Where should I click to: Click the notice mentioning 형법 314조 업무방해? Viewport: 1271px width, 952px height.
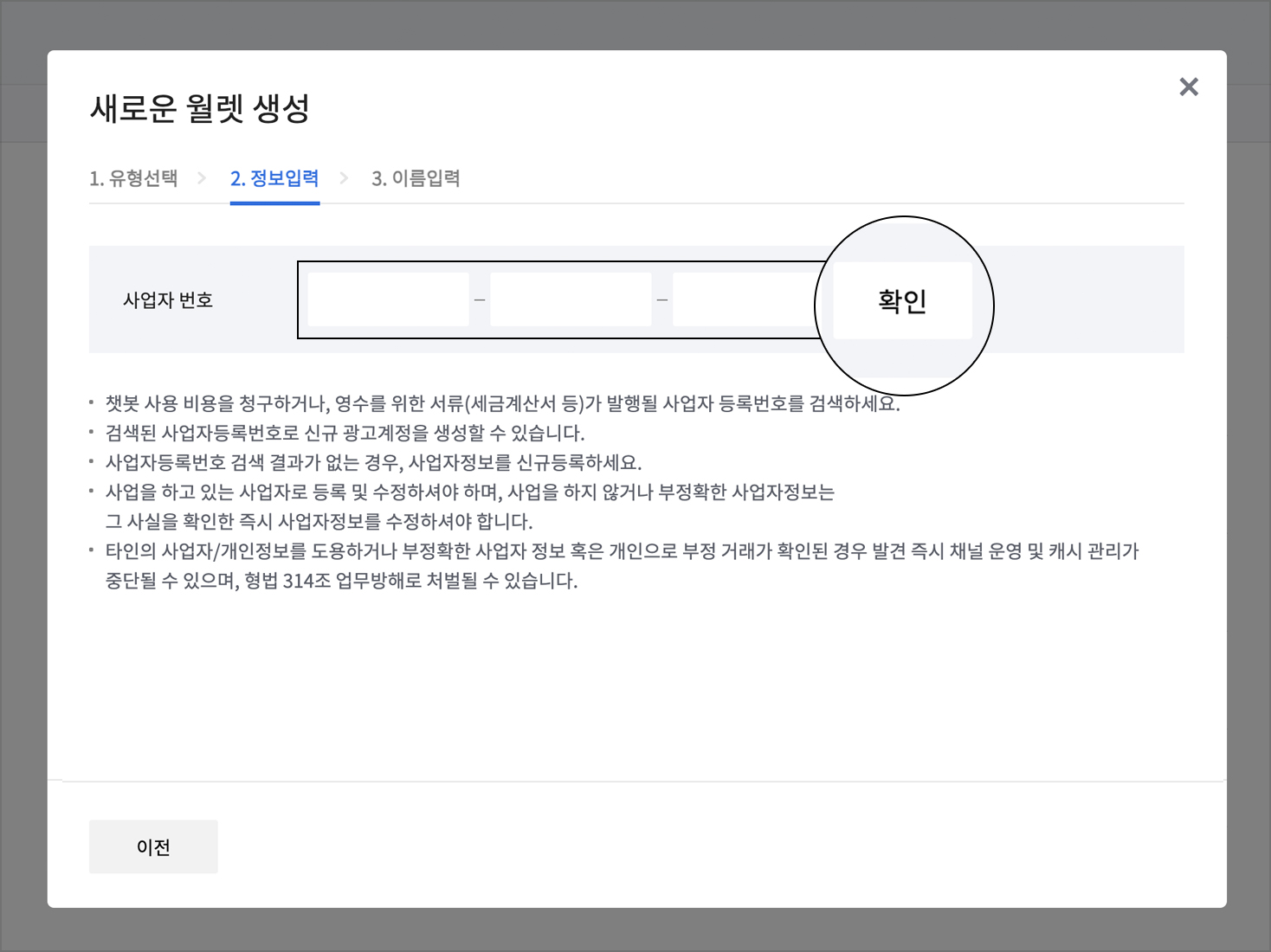tap(341, 581)
